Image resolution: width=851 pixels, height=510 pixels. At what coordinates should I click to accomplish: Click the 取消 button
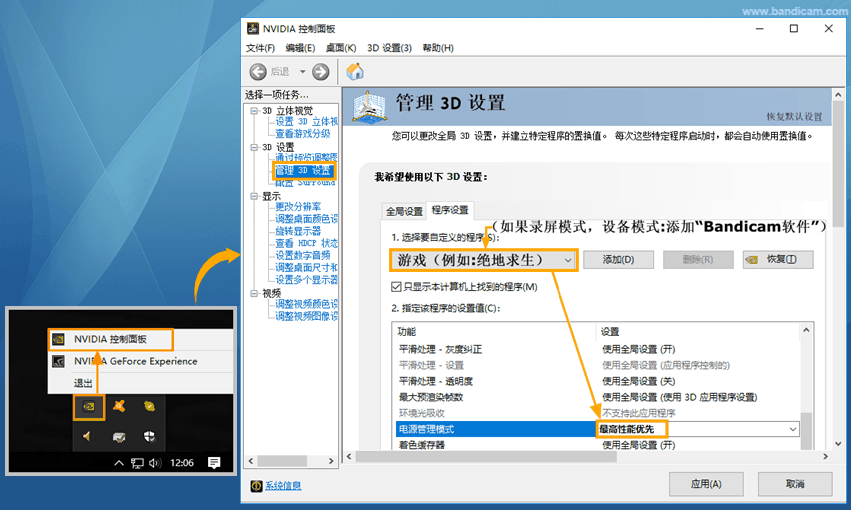[x=795, y=484]
